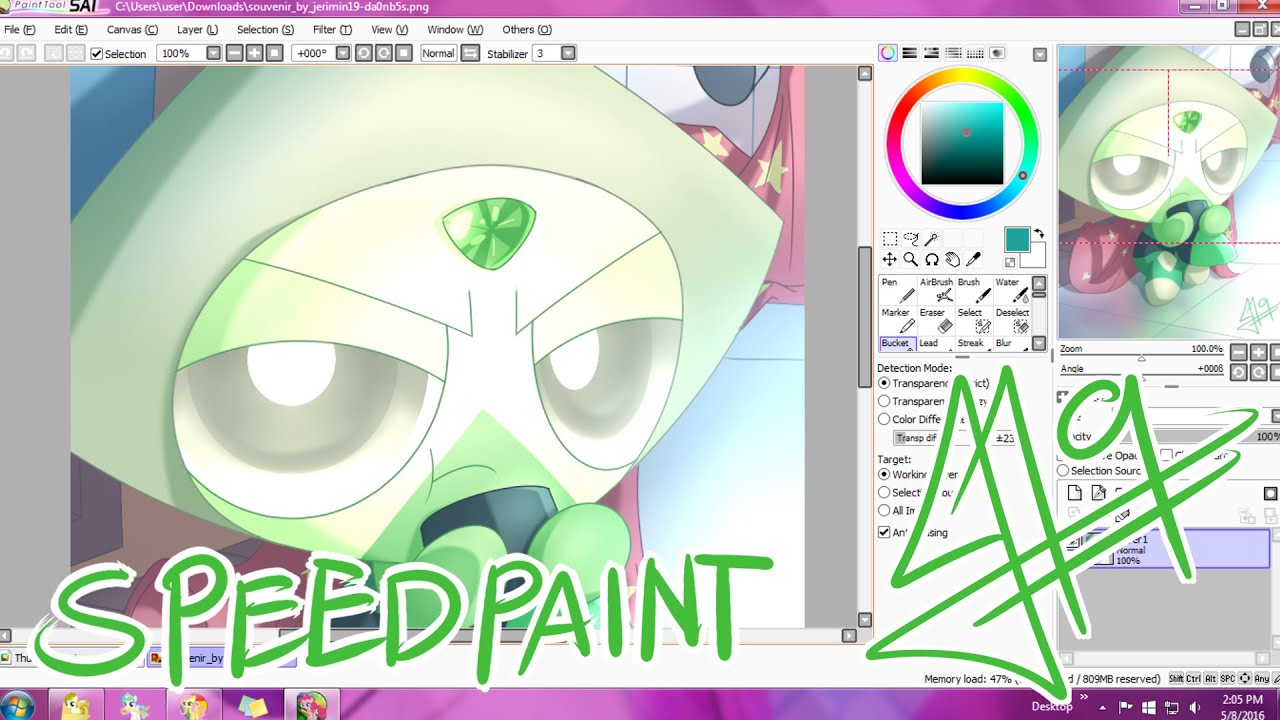Open the rotation angle dropdown
The image size is (1280, 720).
[343, 53]
